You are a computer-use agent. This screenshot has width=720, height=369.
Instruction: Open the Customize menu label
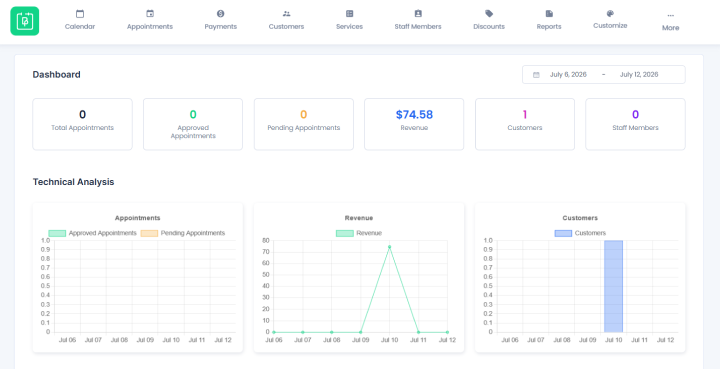tap(610, 26)
